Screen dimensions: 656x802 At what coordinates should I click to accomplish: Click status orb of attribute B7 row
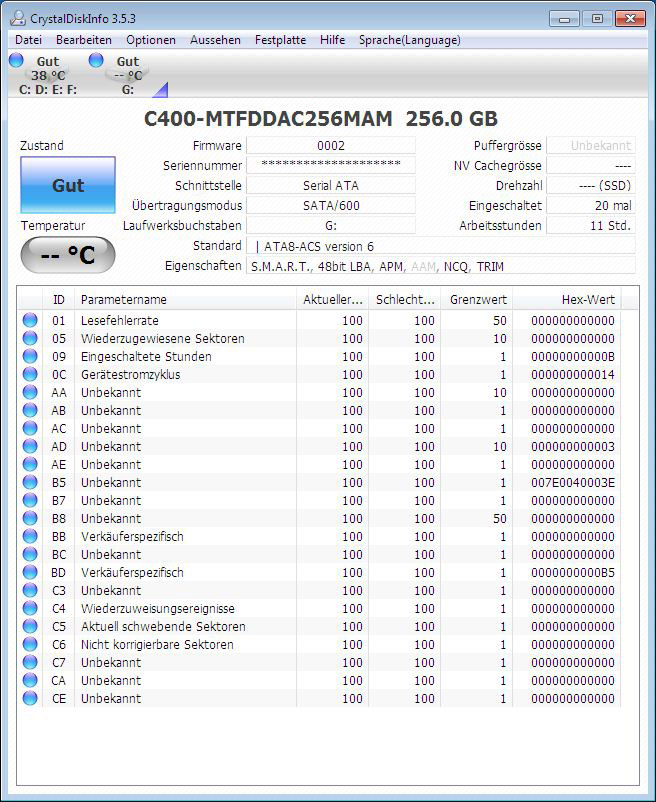coord(30,500)
